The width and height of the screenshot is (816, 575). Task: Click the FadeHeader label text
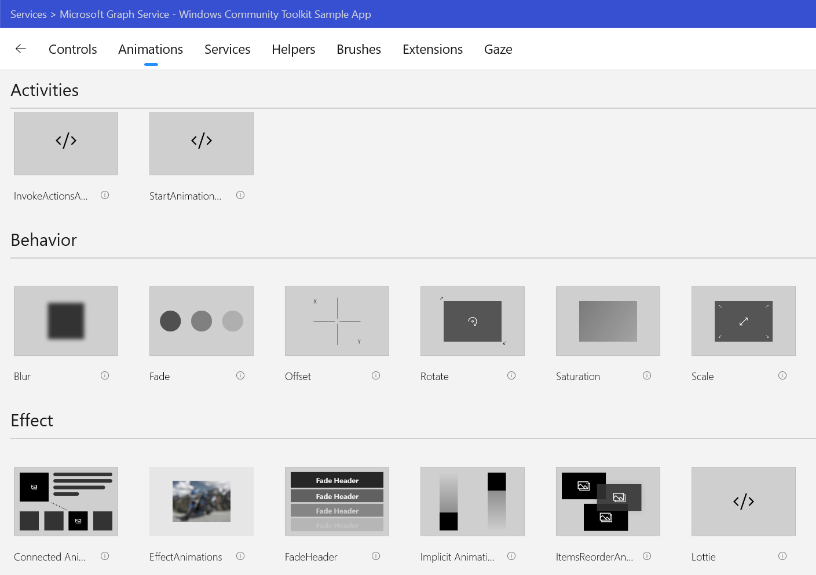click(311, 557)
